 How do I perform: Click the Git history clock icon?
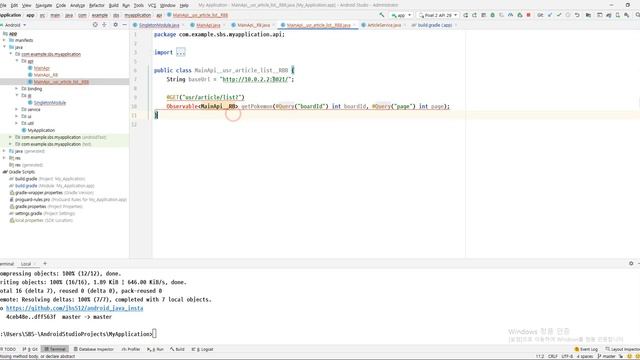[x=568, y=15]
